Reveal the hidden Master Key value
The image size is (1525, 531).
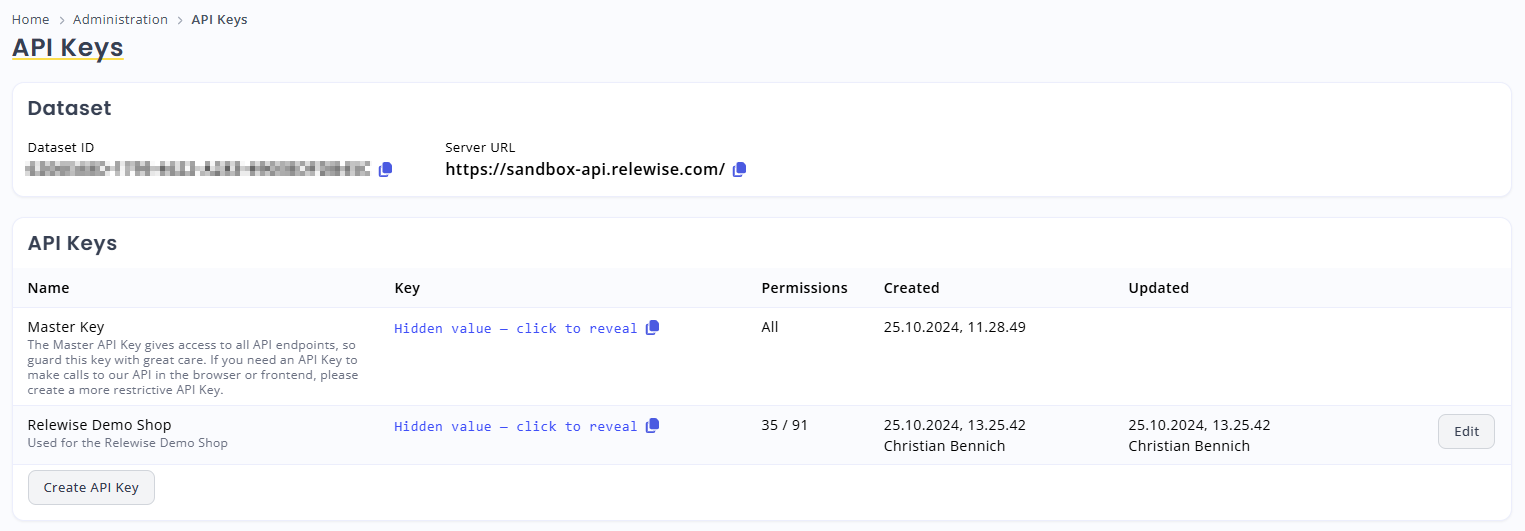coord(516,328)
